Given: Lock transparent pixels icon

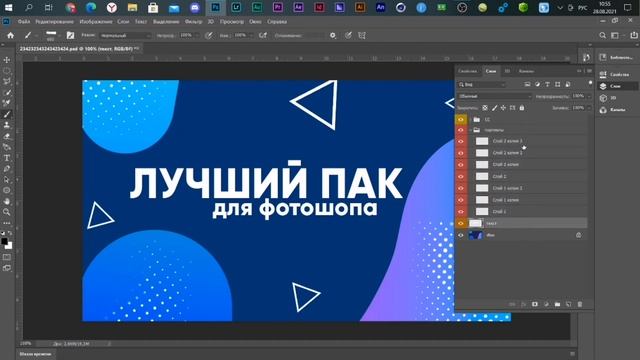Looking at the screenshot, I should [485, 108].
